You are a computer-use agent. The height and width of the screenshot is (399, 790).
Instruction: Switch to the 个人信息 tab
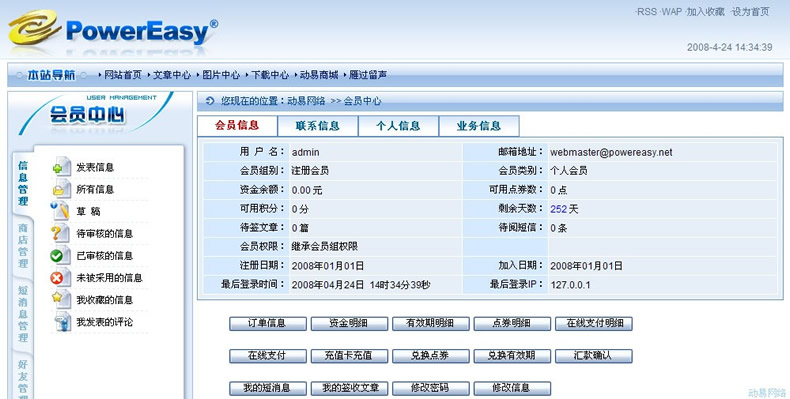(x=399, y=126)
